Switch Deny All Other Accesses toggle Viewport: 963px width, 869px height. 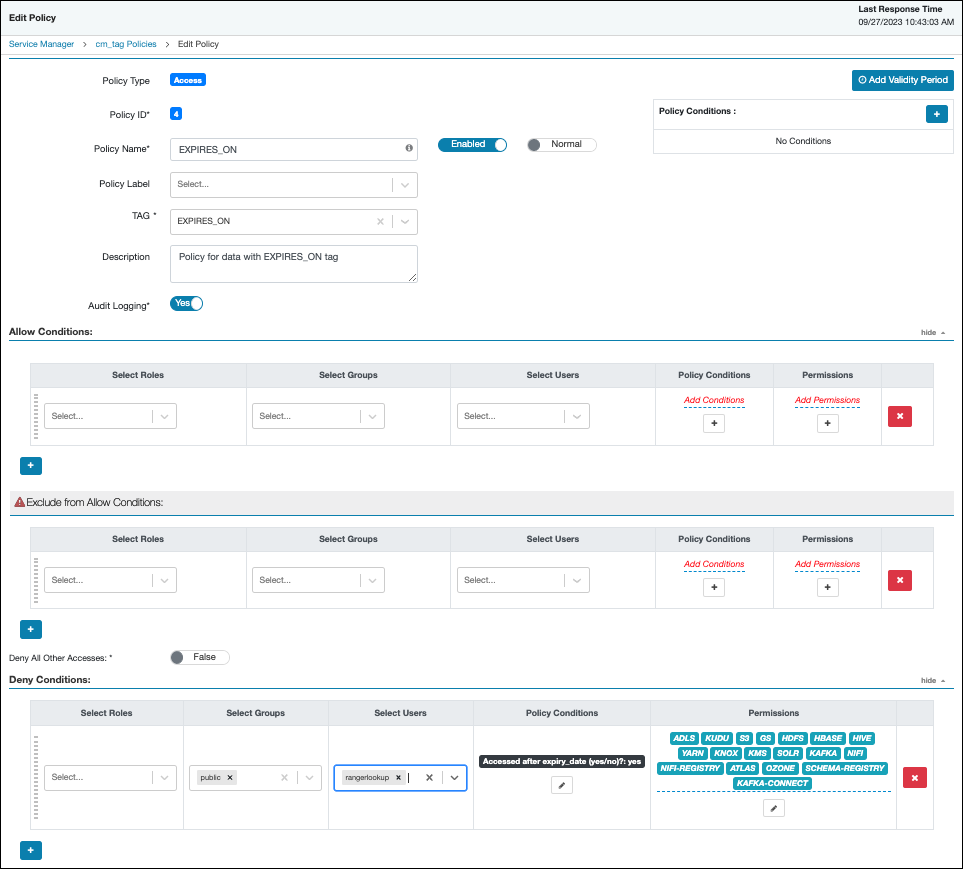(199, 657)
